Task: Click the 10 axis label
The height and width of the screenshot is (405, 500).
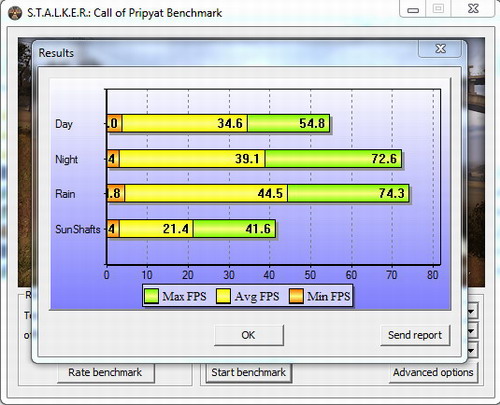Action: (147, 275)
